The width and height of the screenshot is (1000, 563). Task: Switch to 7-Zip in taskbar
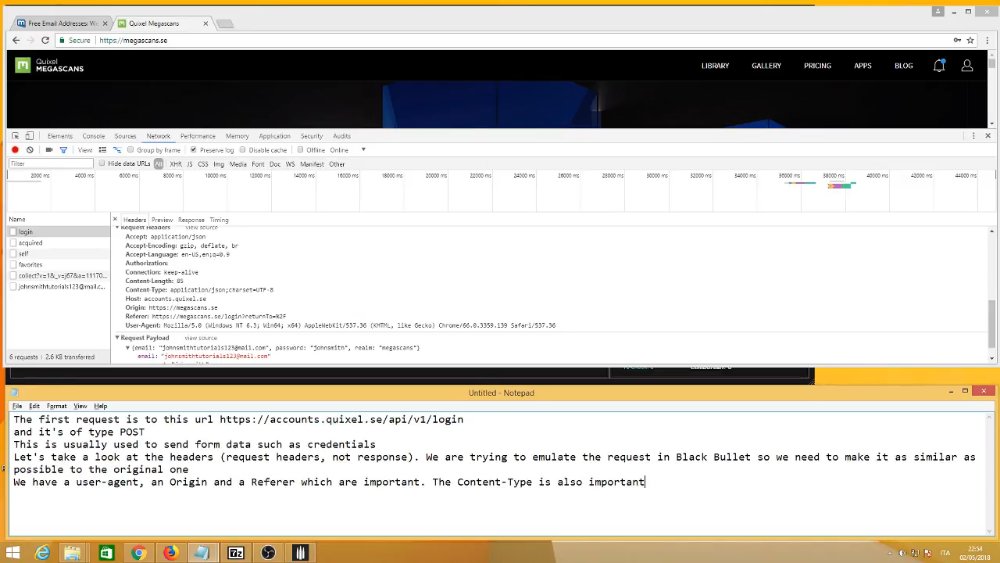(235, 552)
